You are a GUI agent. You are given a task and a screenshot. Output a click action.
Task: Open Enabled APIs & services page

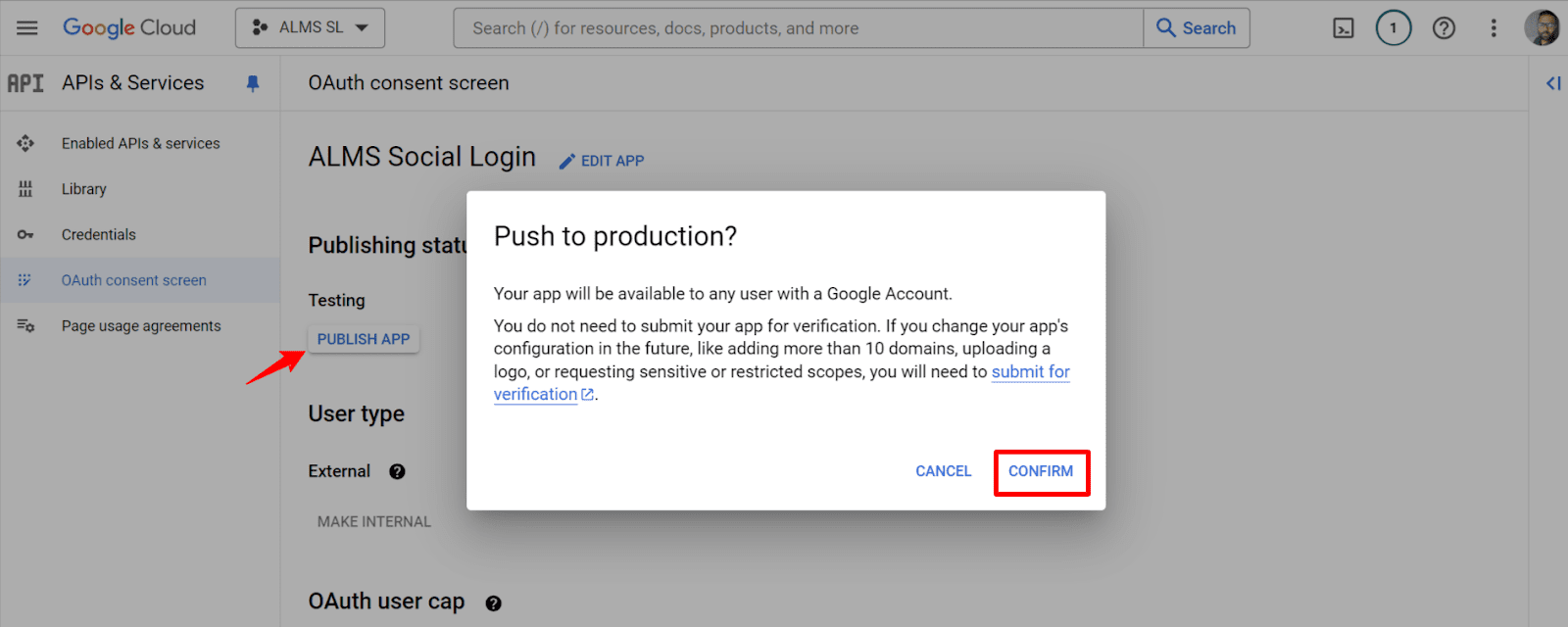point(140,143)
